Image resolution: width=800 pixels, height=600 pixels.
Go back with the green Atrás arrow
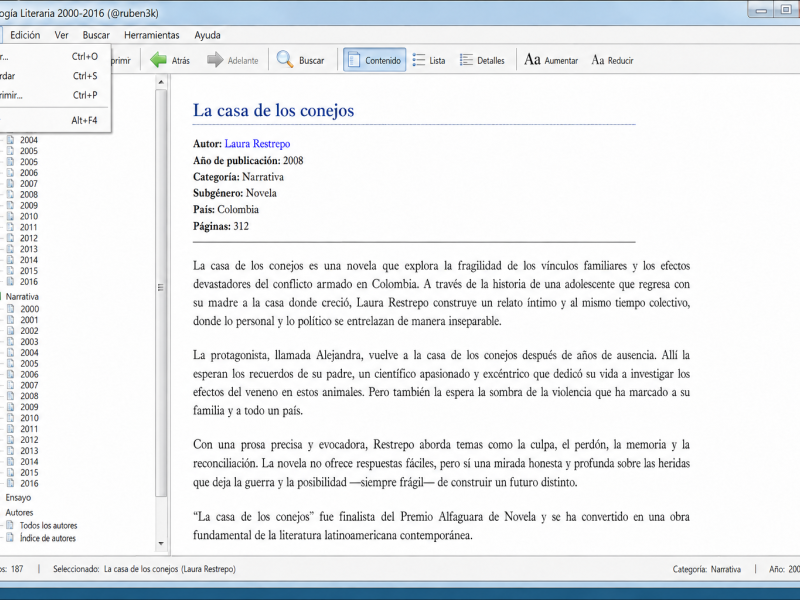pyautogui.click(x=170, y=60)
